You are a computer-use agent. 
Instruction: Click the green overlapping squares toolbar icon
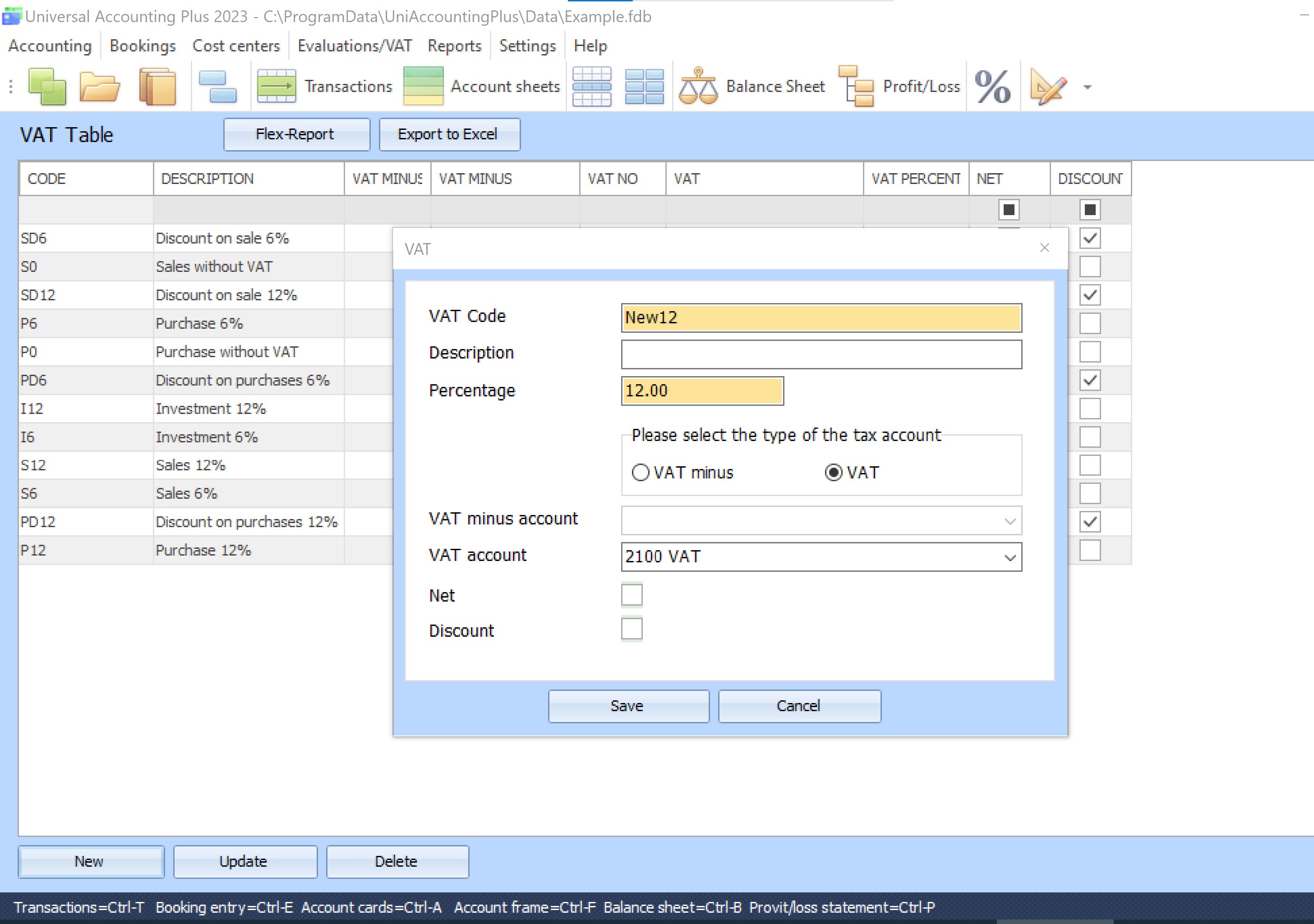pyautogui.click(x=47, y=87)
